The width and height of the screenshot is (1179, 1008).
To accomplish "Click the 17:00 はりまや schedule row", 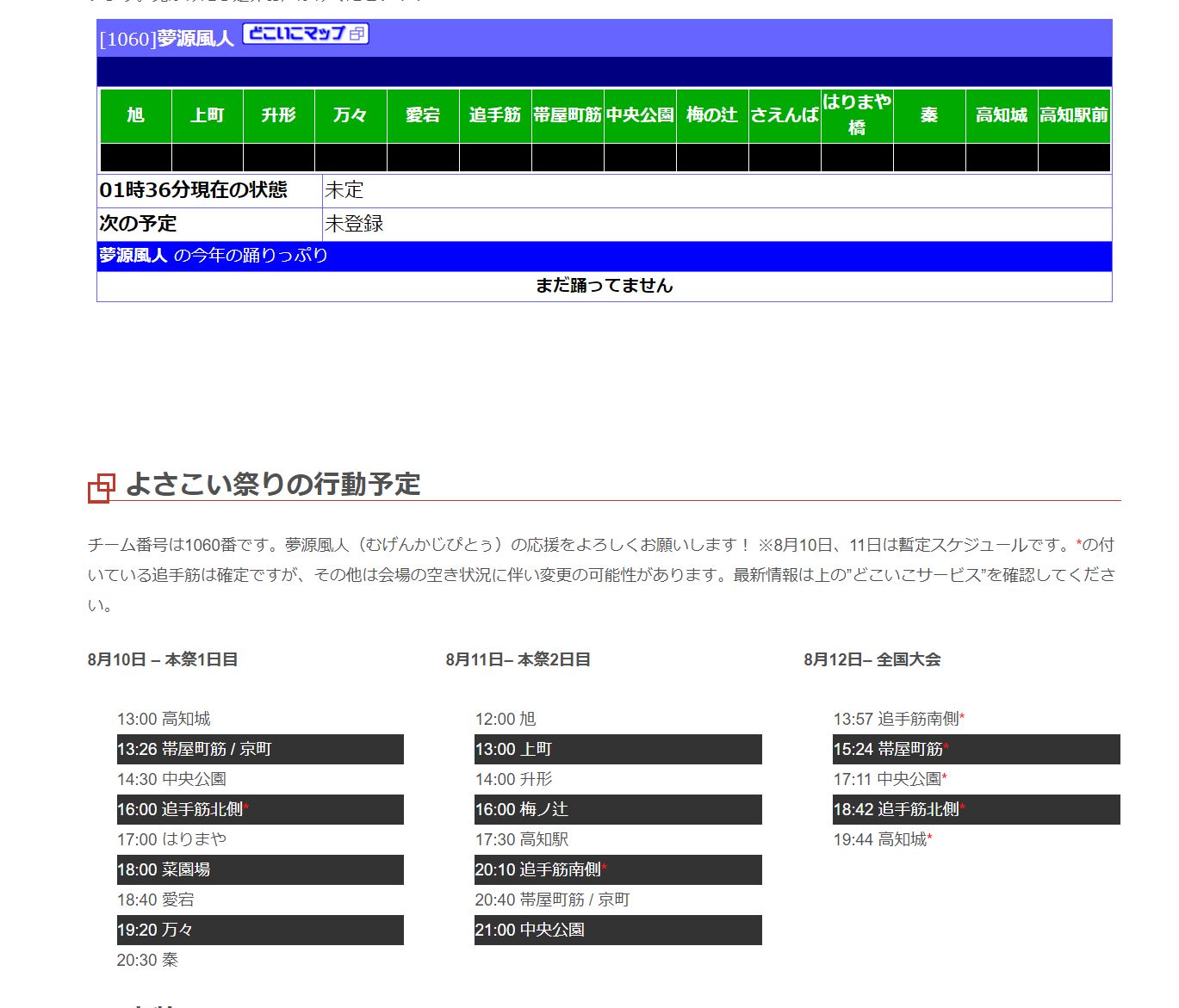I will pos(260,839).
